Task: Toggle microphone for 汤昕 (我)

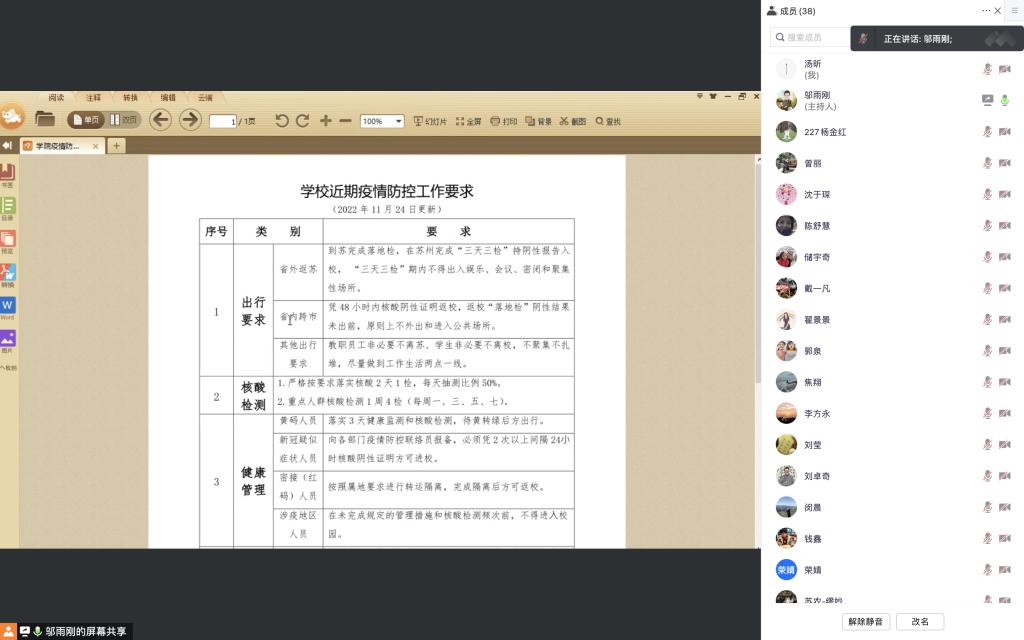Action: pos(987,69)
